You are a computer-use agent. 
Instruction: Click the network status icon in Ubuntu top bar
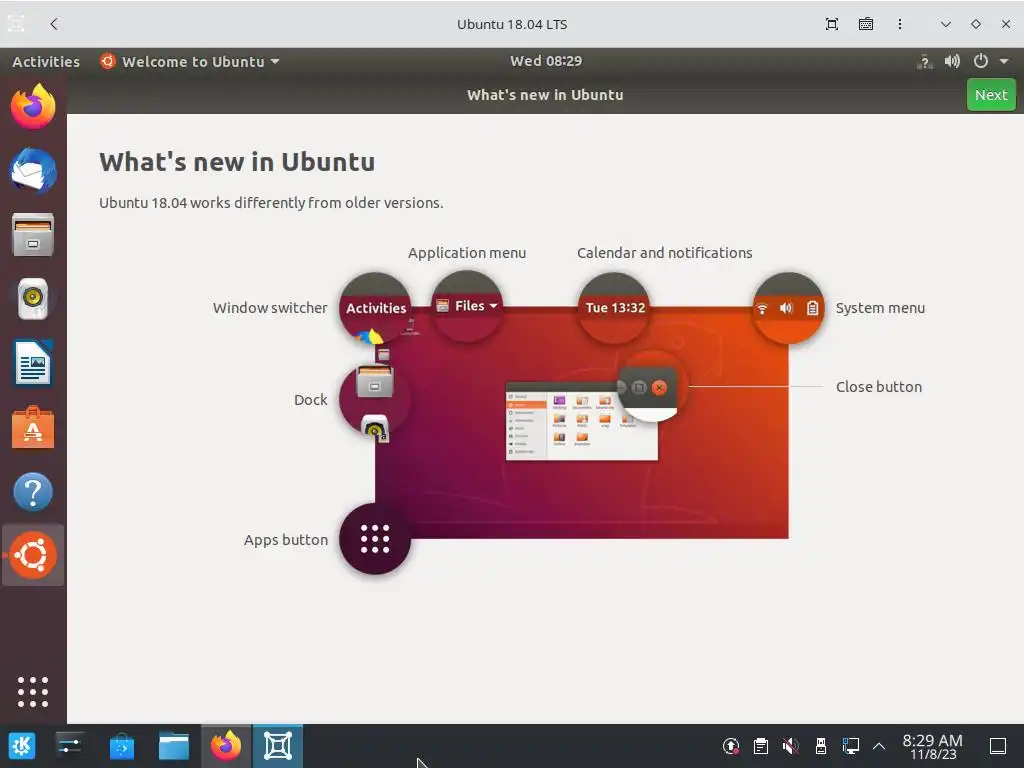924,61
